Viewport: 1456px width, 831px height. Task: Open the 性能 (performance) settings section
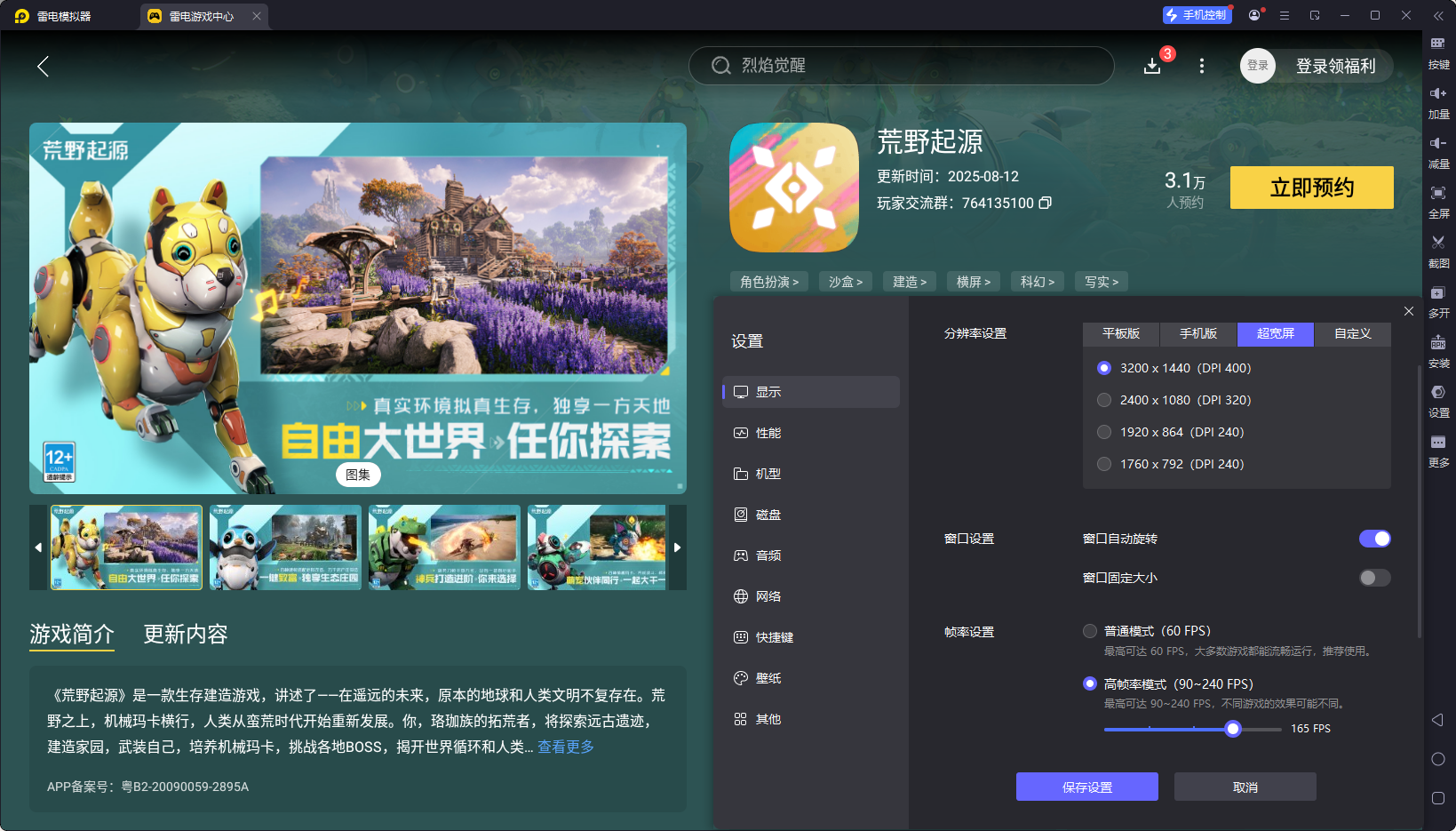(x=768, y=433)
